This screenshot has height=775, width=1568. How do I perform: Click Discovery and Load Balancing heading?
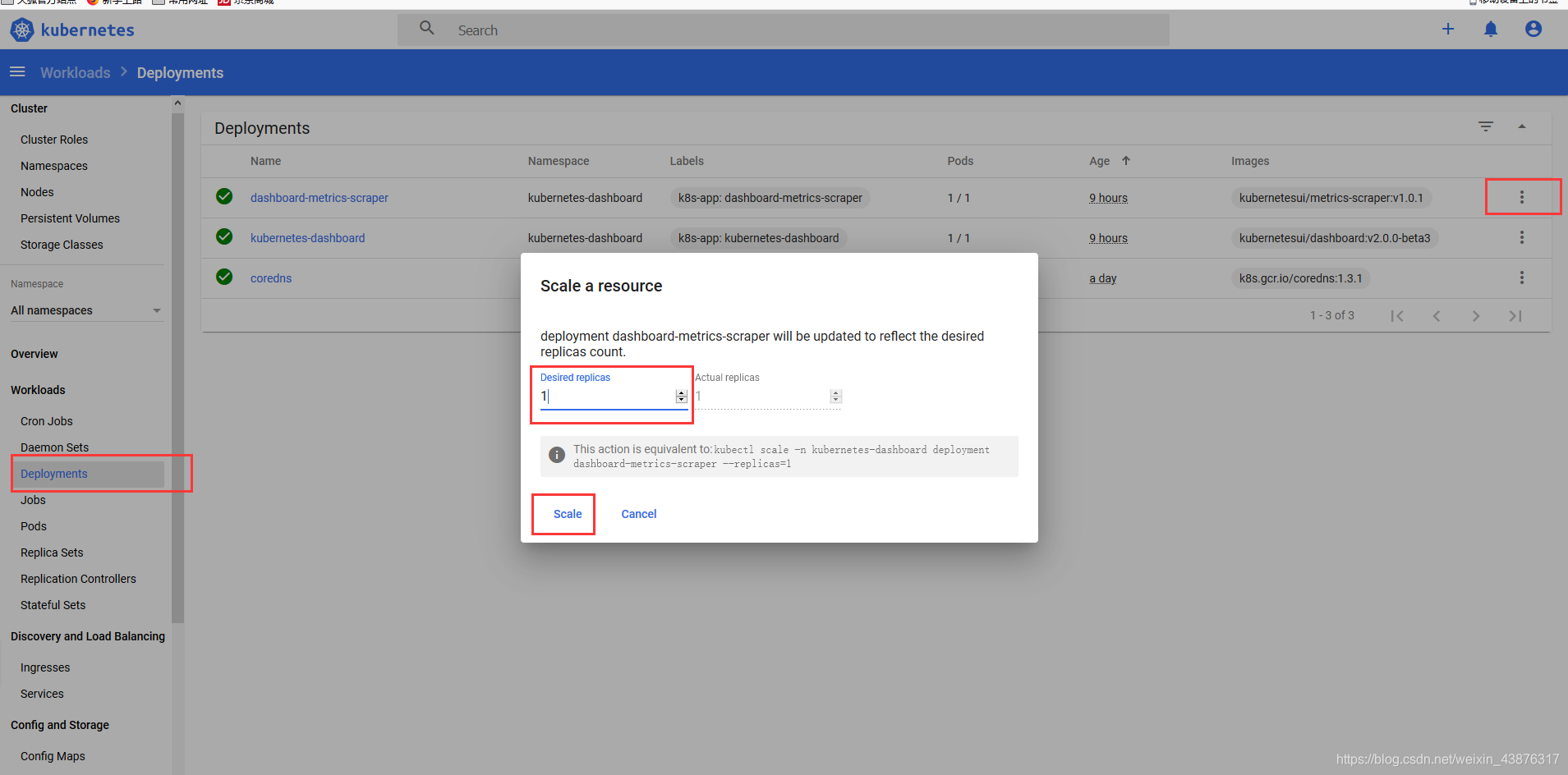click(88, 636)
